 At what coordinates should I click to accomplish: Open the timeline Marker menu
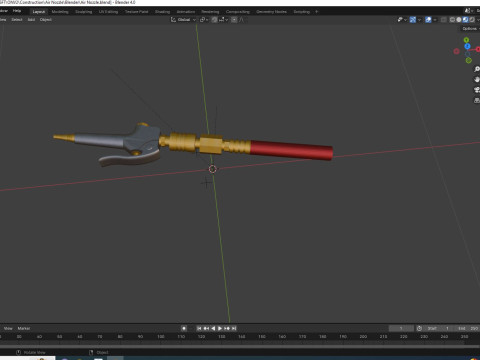24,328
